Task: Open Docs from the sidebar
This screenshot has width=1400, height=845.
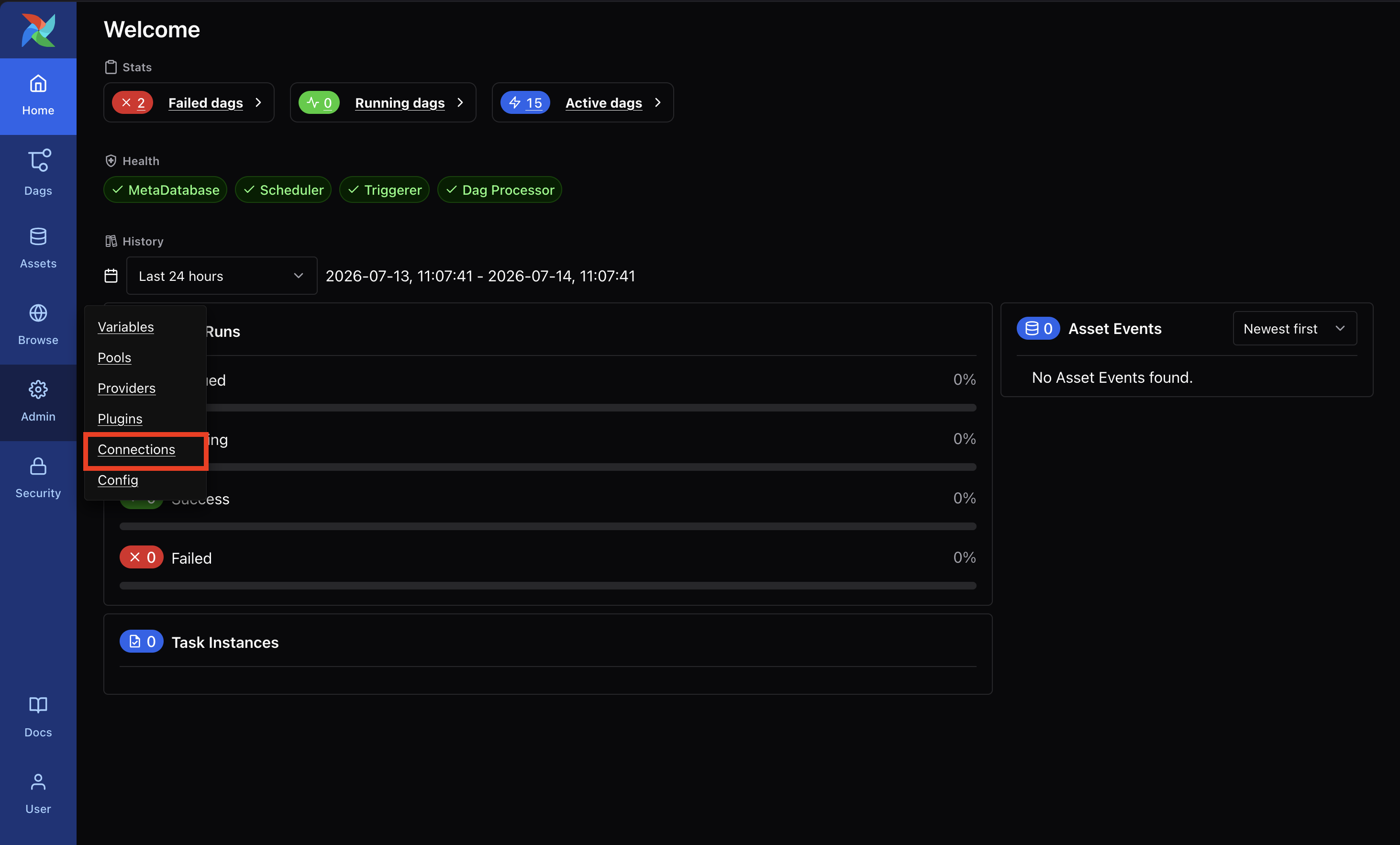Action: point(38,718)
